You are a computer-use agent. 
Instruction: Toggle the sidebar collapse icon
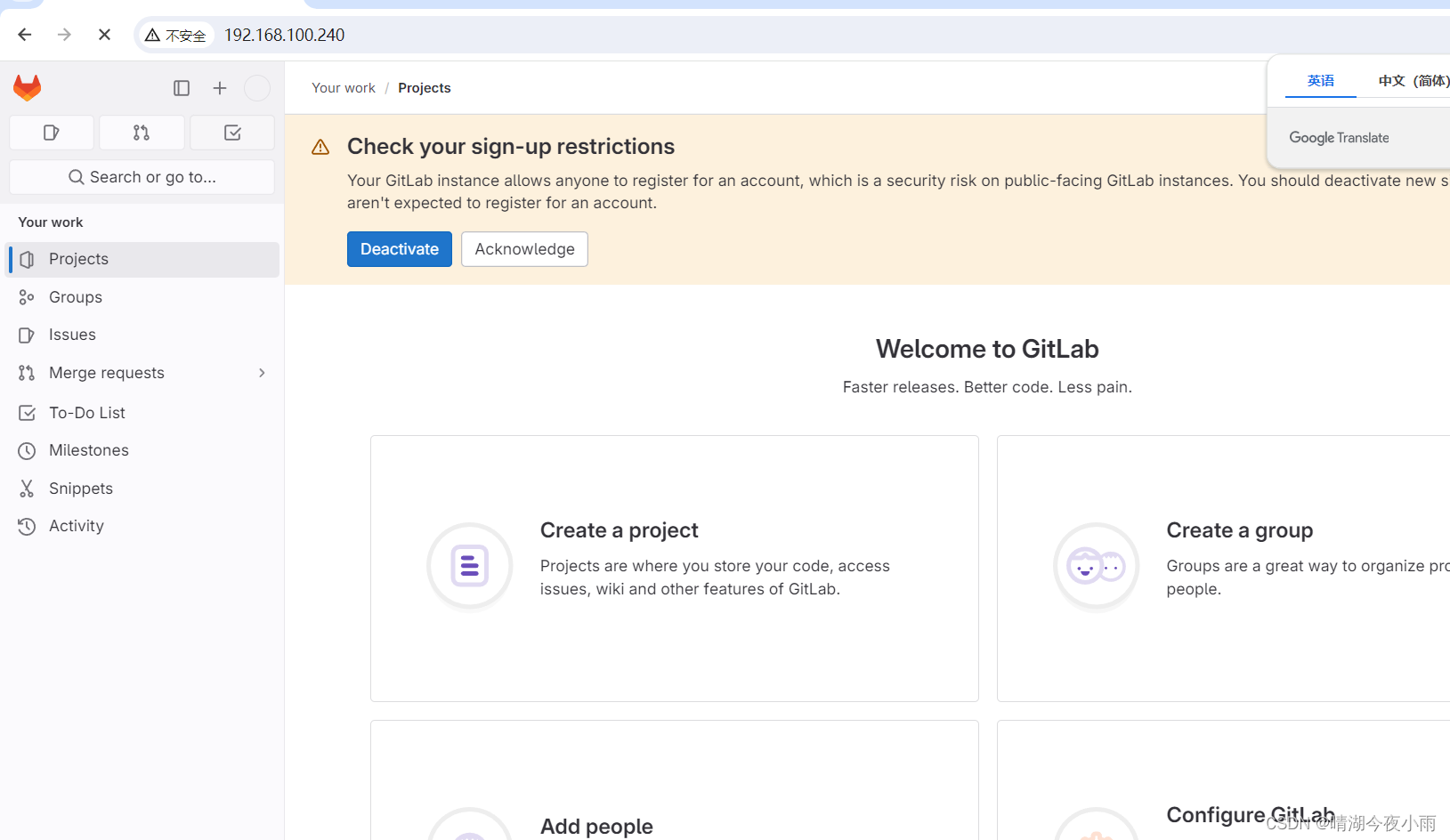(182, 88)
